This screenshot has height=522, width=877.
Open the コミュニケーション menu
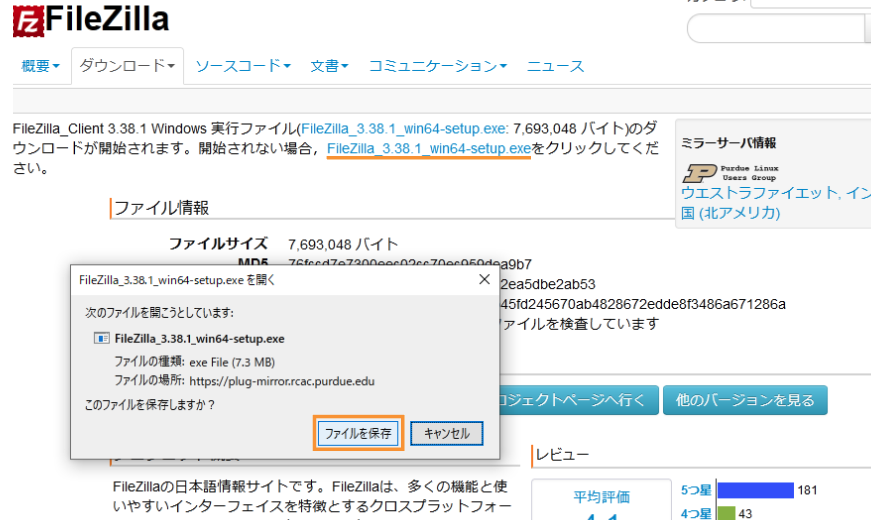(x=437, y=66)
